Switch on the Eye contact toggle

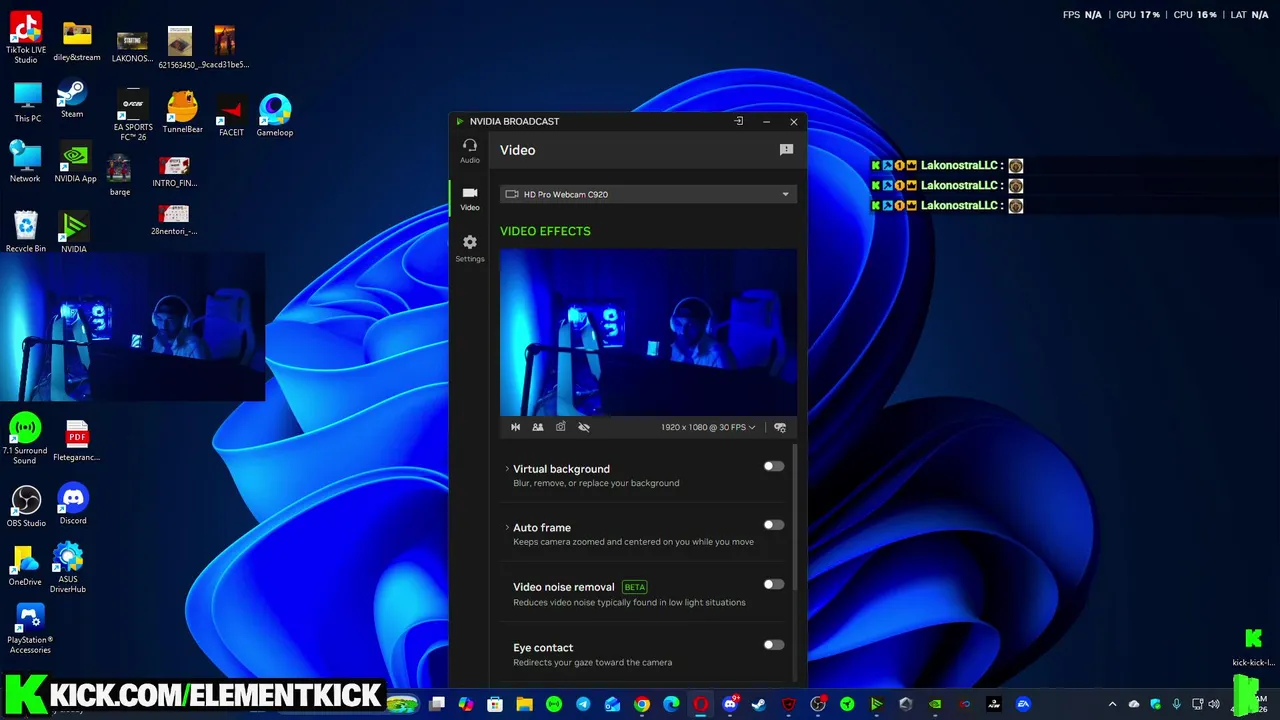click(774, 645)
